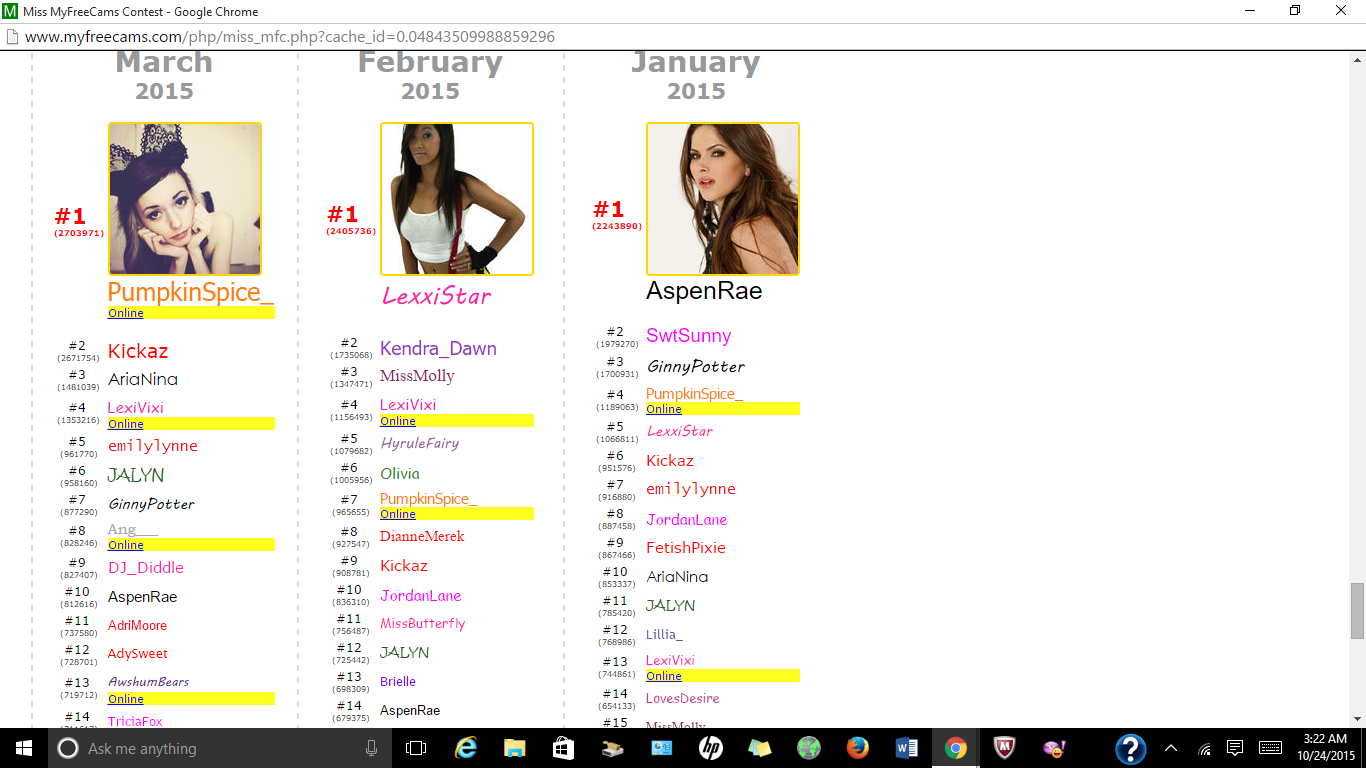Viewport: 1366px width, 768px height.
Task: Open Lillia_ in January list
Action: 665,634
